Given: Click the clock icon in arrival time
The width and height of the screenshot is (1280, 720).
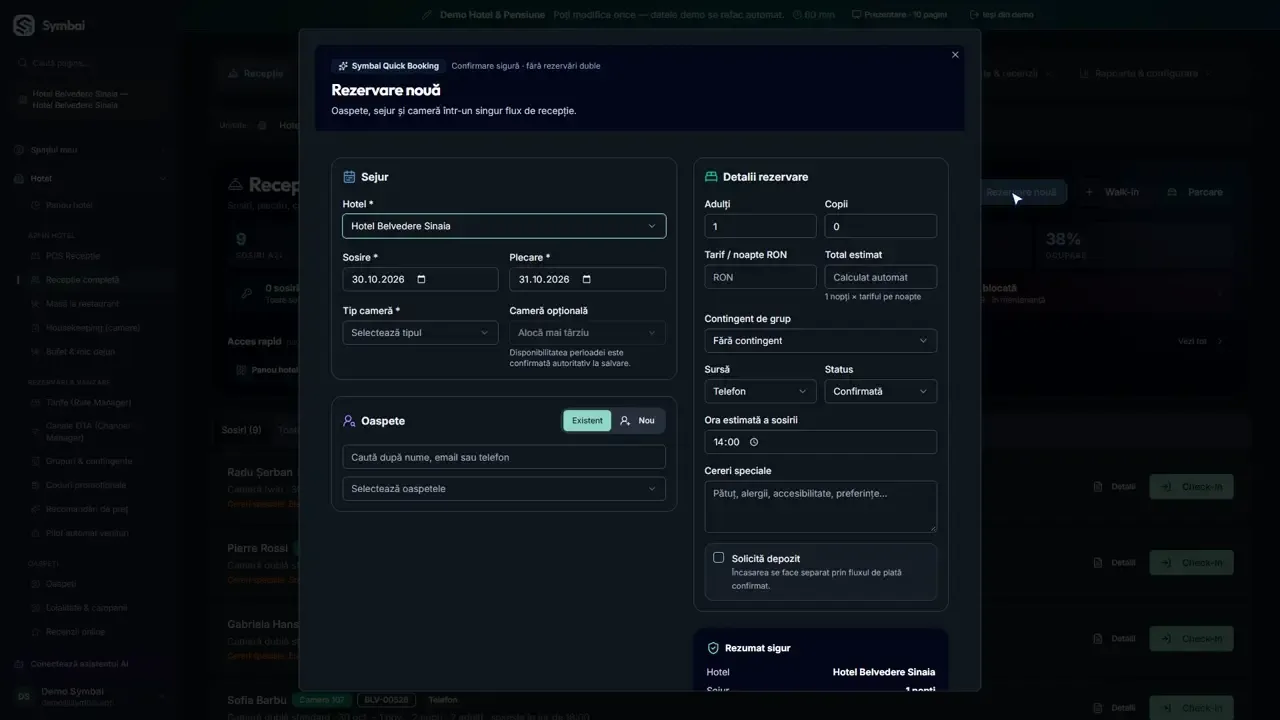Looking at the screenshot, I should [754, 442].
